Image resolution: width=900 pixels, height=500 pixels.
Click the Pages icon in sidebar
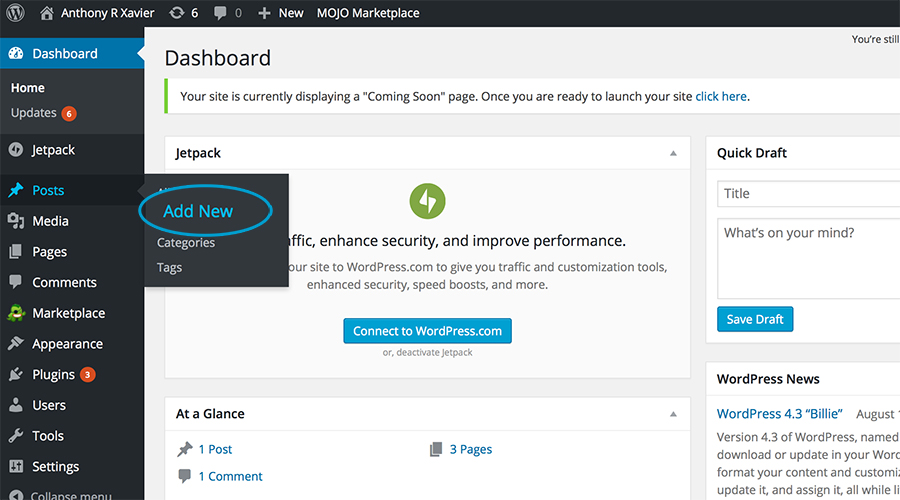[x=16, y=251]
